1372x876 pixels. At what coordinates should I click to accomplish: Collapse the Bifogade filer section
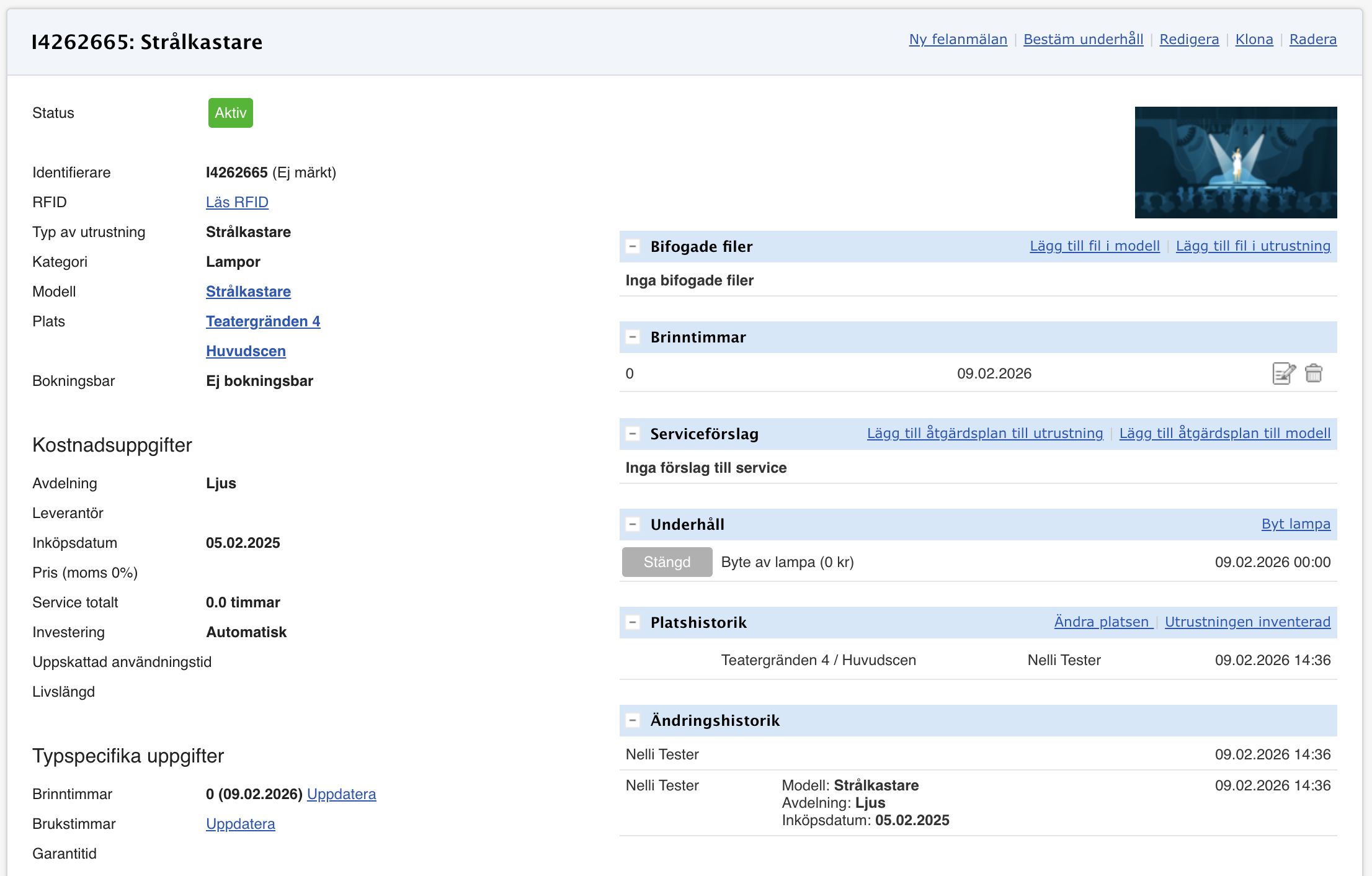coord(633,247)
